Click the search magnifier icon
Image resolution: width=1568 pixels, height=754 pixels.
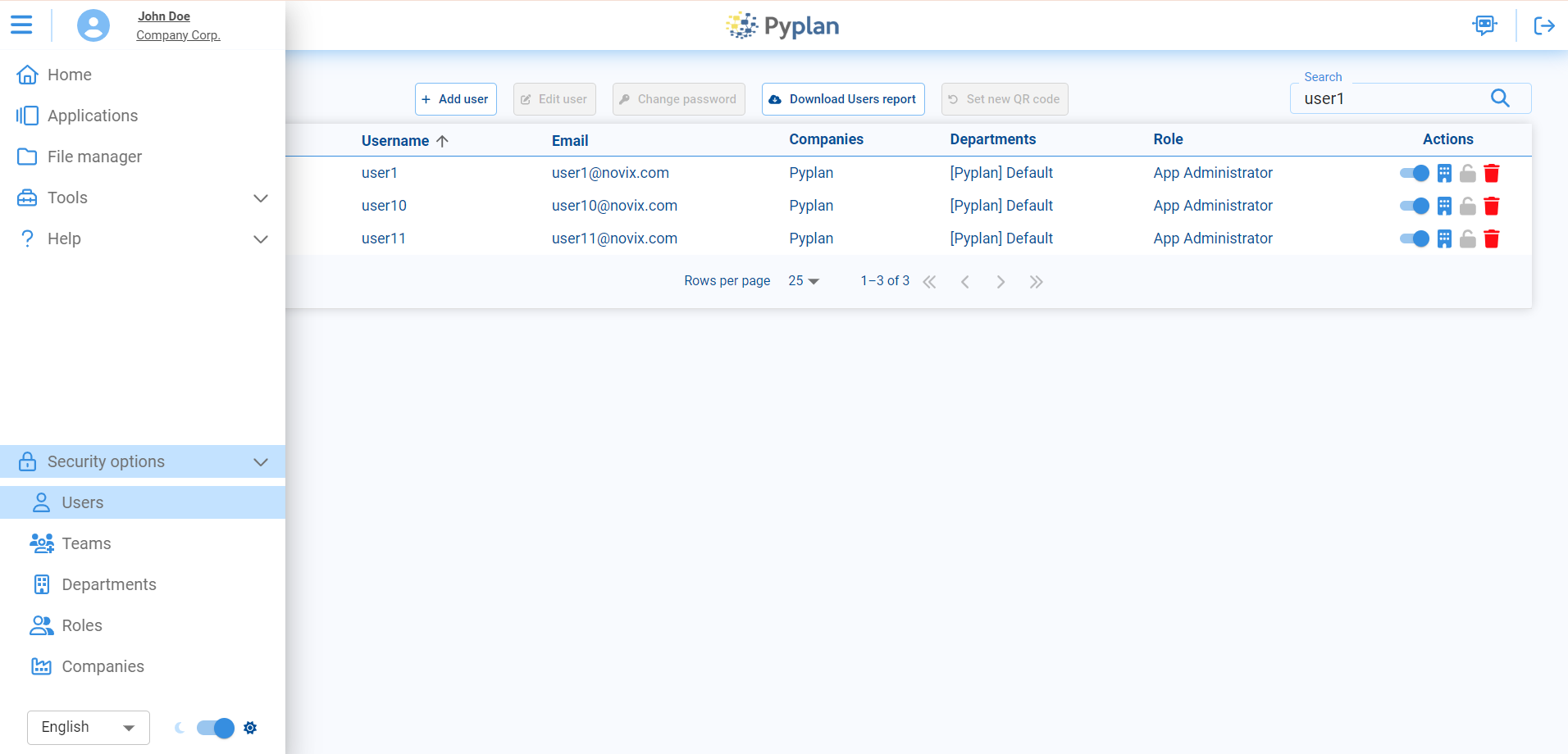point(1500,98)
